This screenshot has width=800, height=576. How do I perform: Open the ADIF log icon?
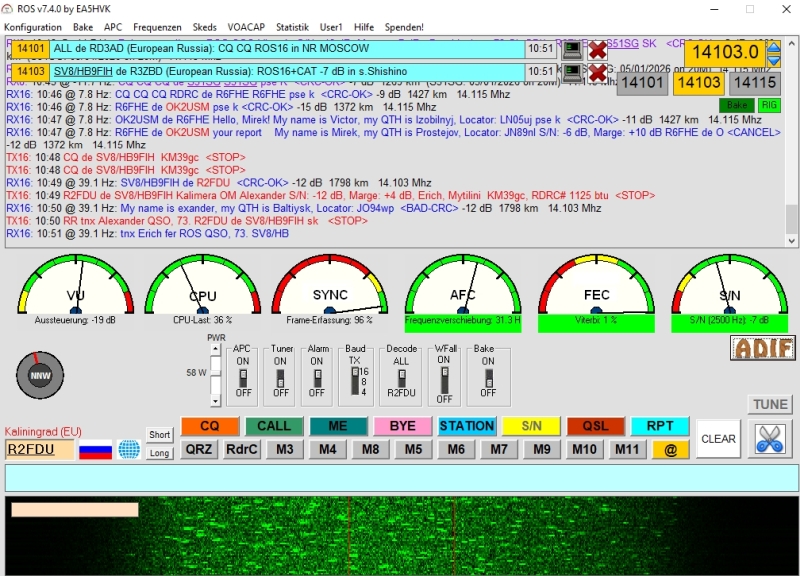tap(763, 348)
